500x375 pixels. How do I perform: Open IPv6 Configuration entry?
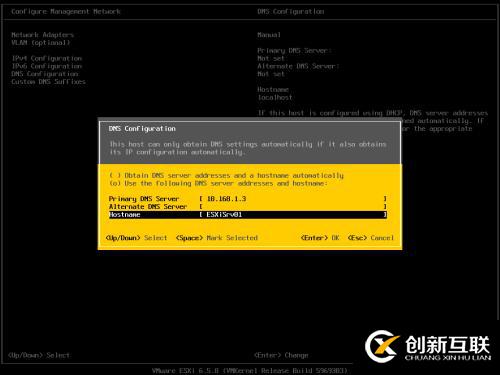[47, 66]
